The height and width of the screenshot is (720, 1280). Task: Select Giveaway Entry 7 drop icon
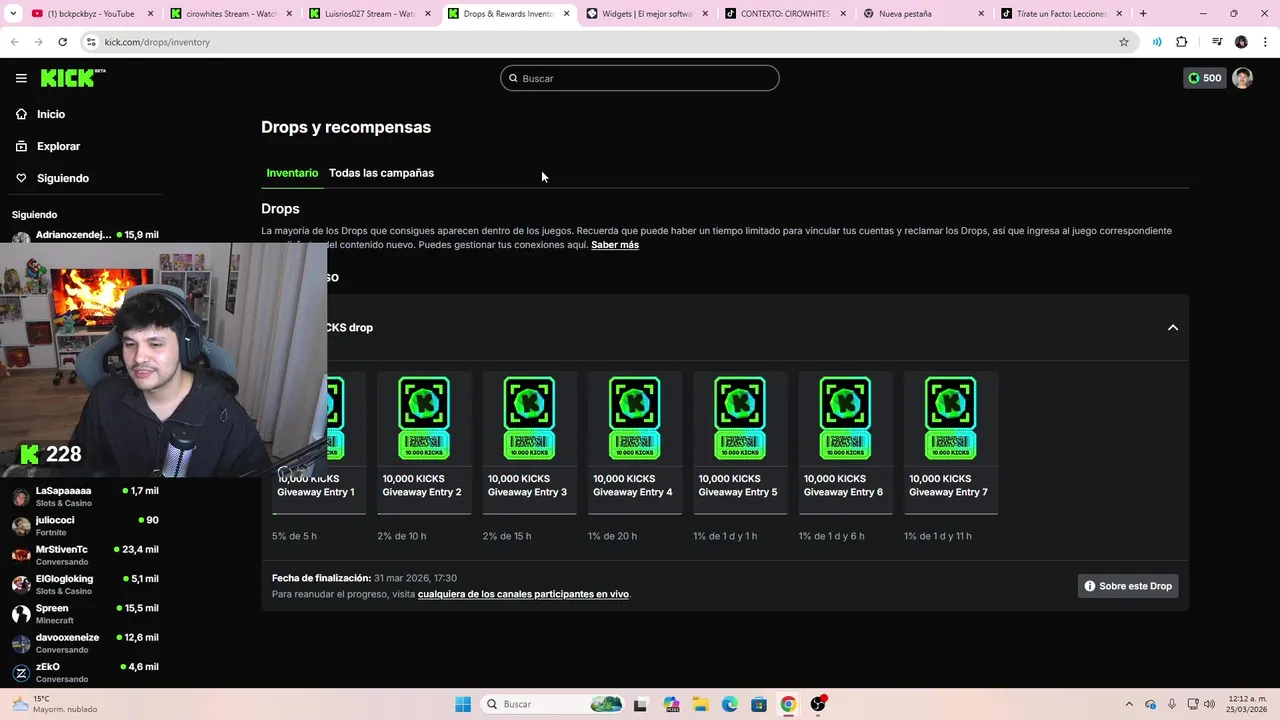click(950, 418)
